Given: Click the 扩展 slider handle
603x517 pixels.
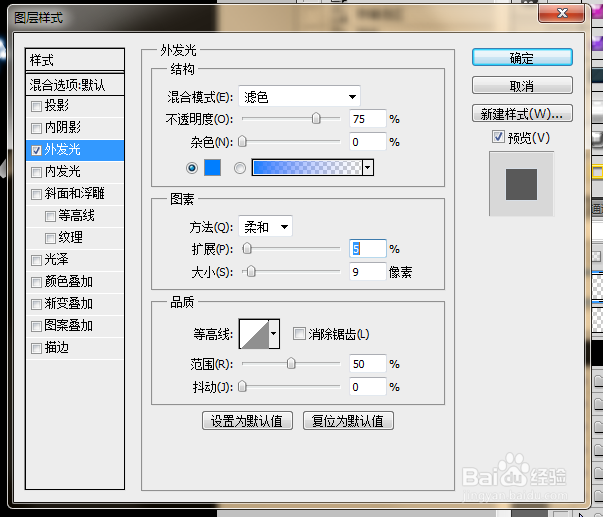Looking at the screenshot, I should [x=247, y=248].
